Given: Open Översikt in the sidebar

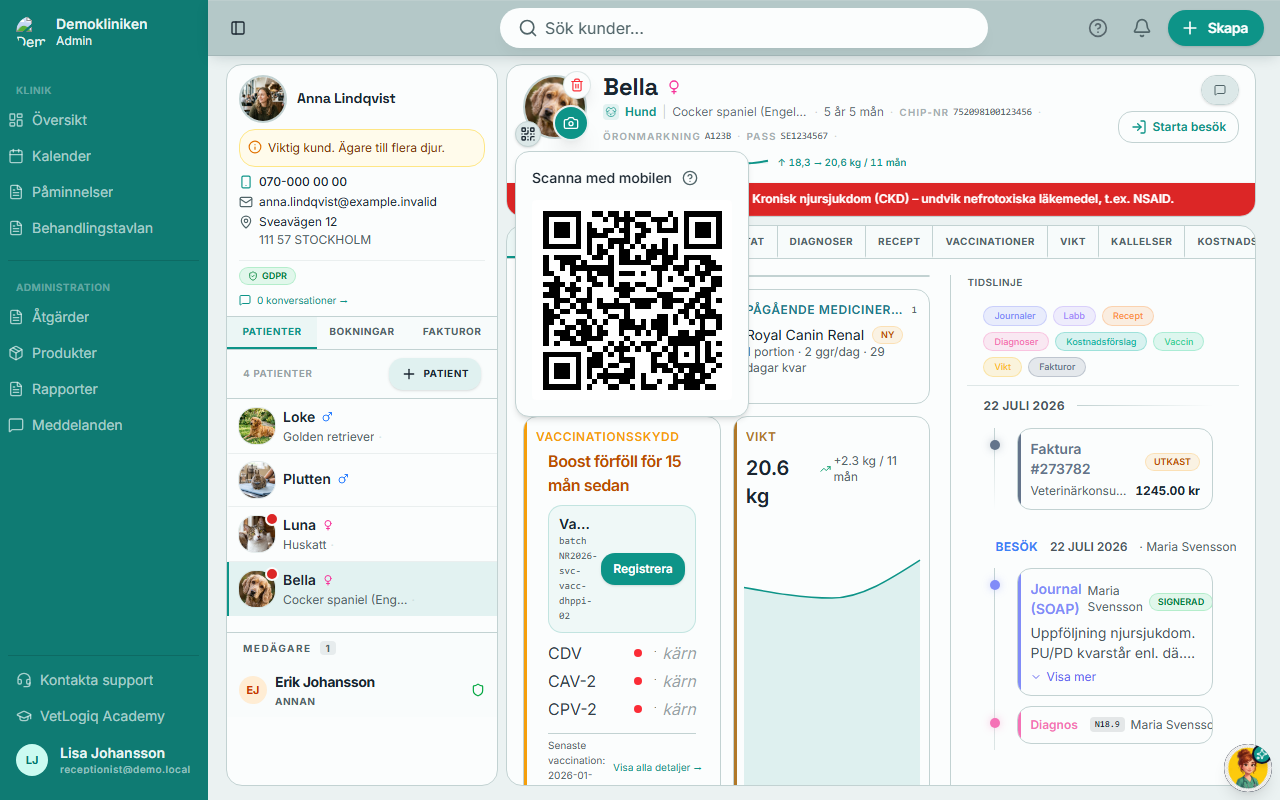Looking at the screenshot, I should point(104,120).
